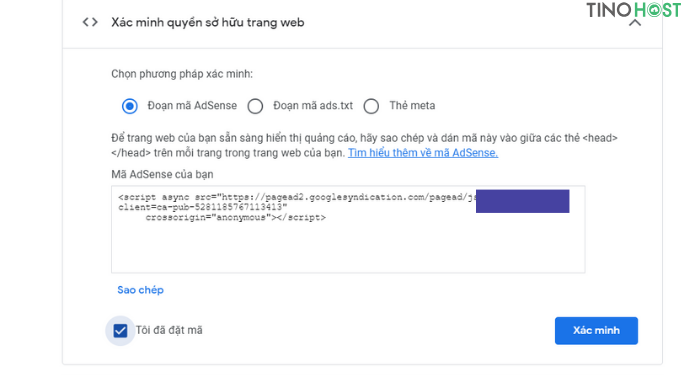Choose the Thẻ meta verification method
Viewport: 700px width, 375px height.
[x=371, y=106]
